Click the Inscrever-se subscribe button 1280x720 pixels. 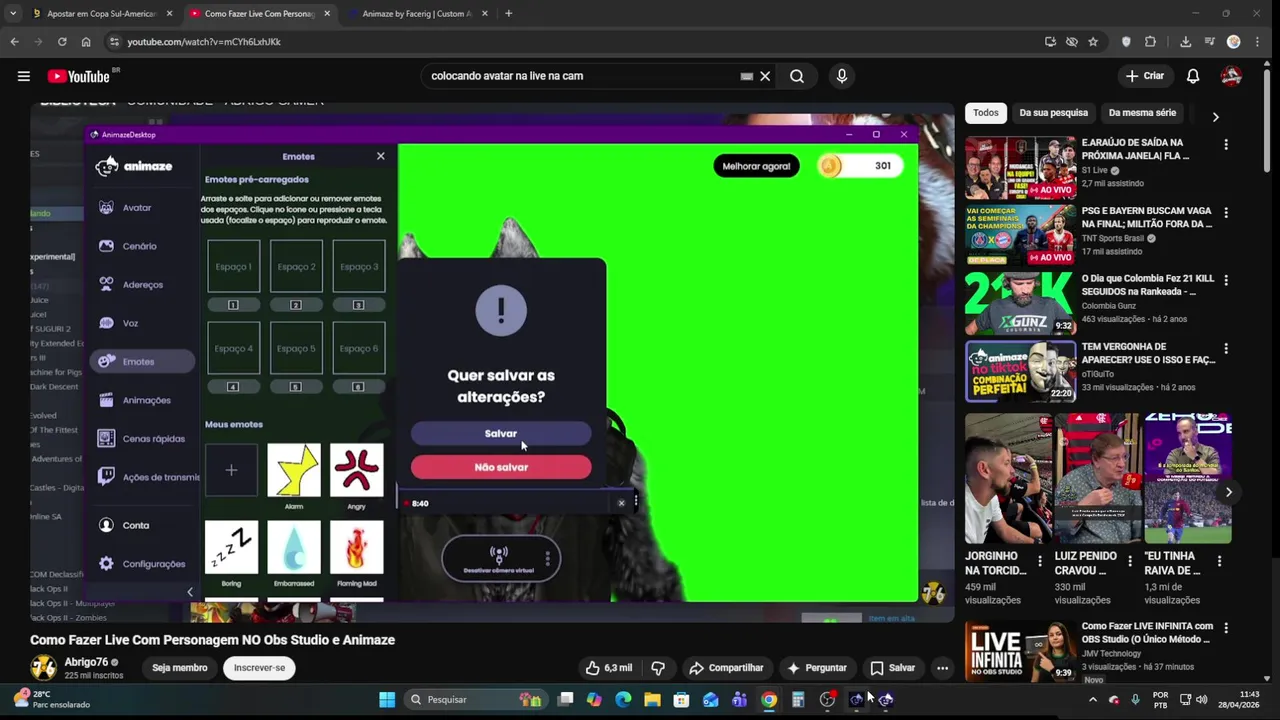pyautogui.click(x=259, y=668)
